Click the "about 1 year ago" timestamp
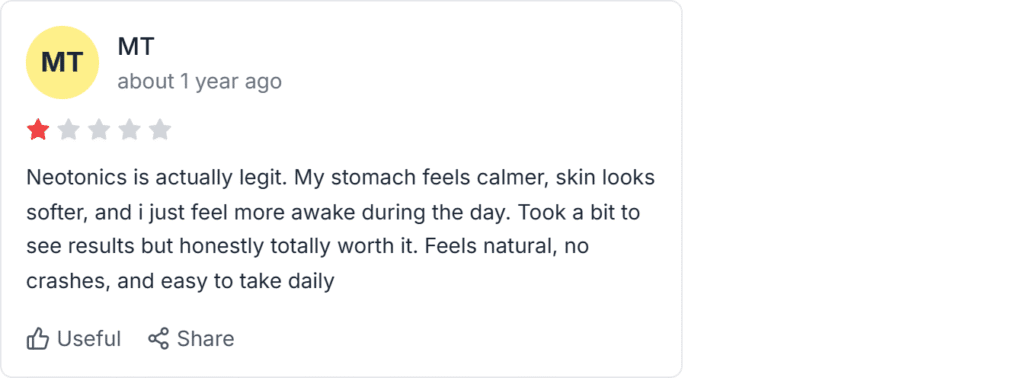This screenshot has width=1024, height=378. tap(200, 82)
